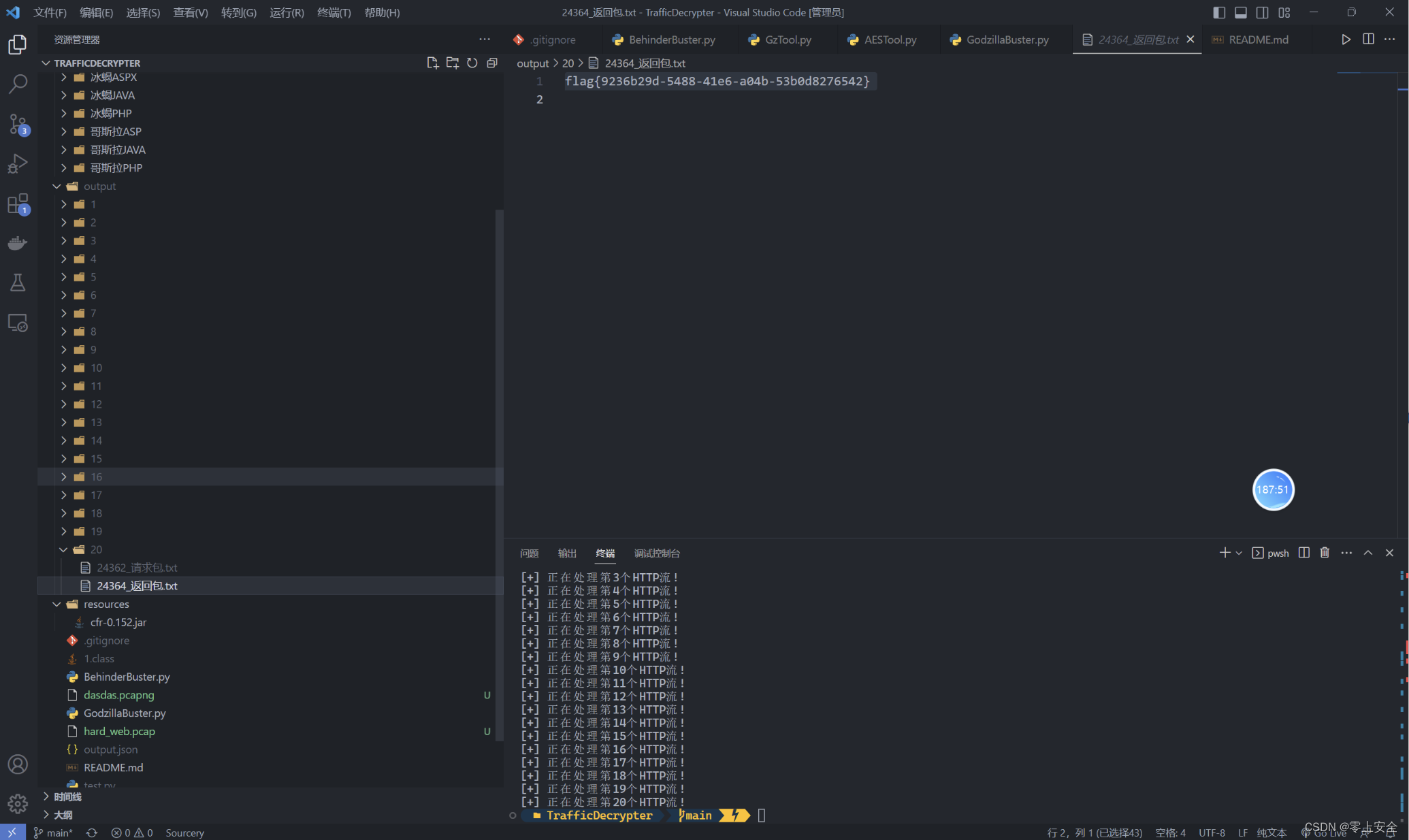Open the Search view in activity bar
This screenshot has height=840, width=1409.
click(18, 84)
